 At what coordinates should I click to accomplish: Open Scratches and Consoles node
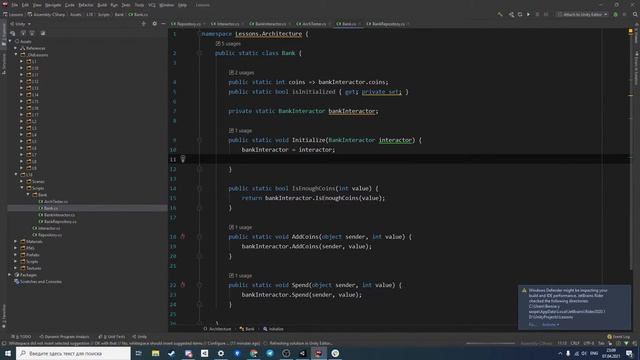coord(38,282)
